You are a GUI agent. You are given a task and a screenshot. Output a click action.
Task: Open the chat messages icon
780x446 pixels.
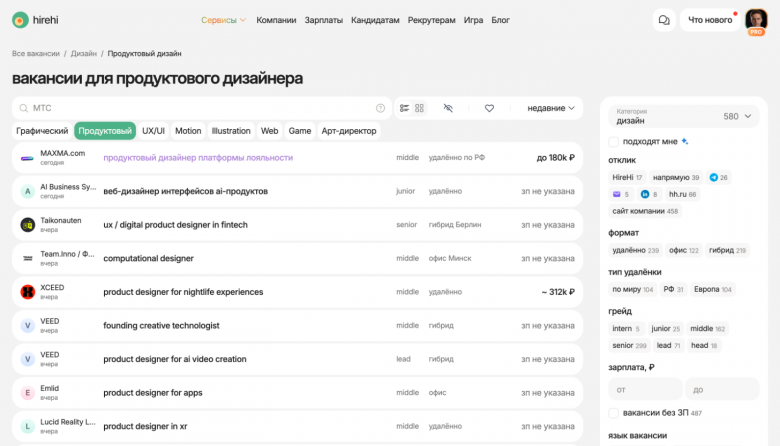[x=664, y=20]
